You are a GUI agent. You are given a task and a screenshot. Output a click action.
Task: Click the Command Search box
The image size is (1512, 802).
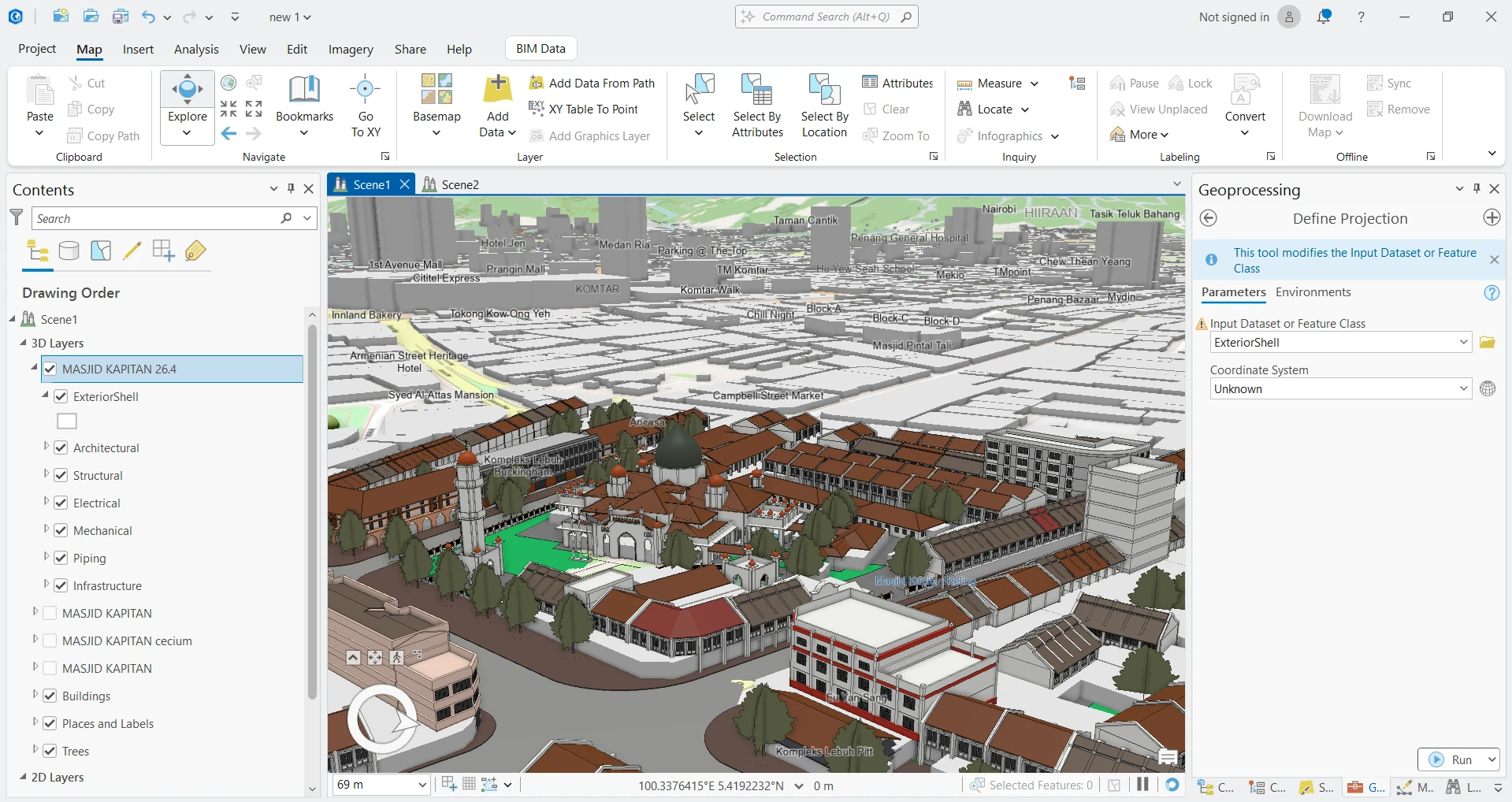[x=827, y=17]
